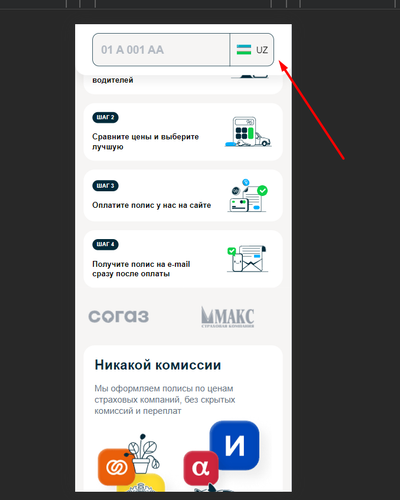Viewport: 400px width, 500px height.
Task: Click the calculator and car illustration
Action: (249, 132)
